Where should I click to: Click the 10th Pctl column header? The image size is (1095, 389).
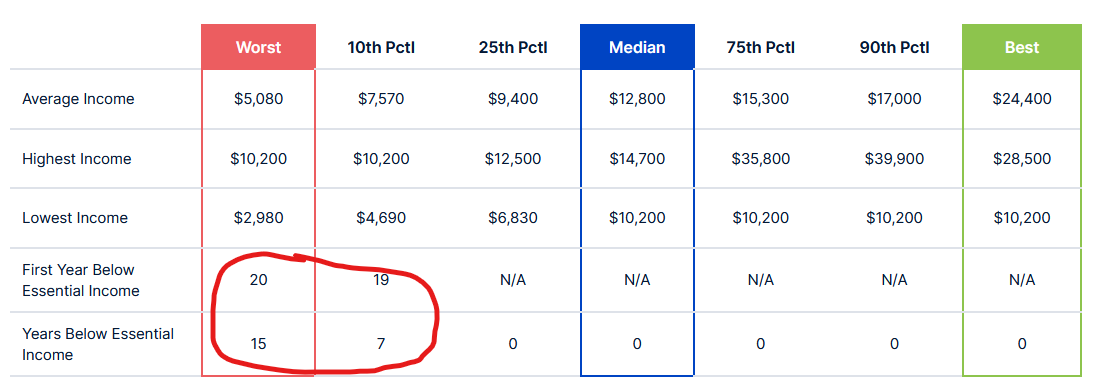[x=381, y=47]
